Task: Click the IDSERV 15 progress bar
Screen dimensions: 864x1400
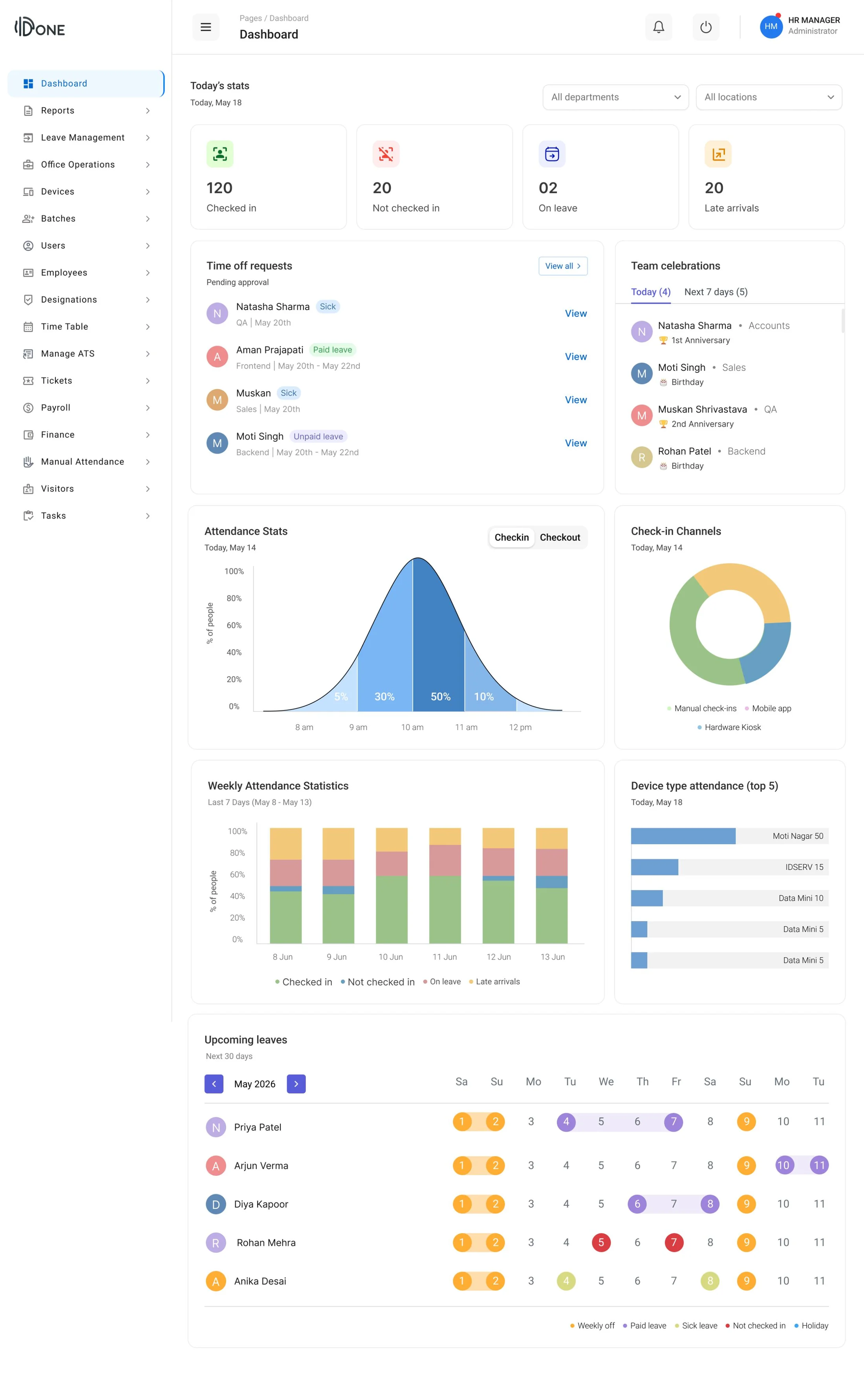Action: [x=730, y=867]
